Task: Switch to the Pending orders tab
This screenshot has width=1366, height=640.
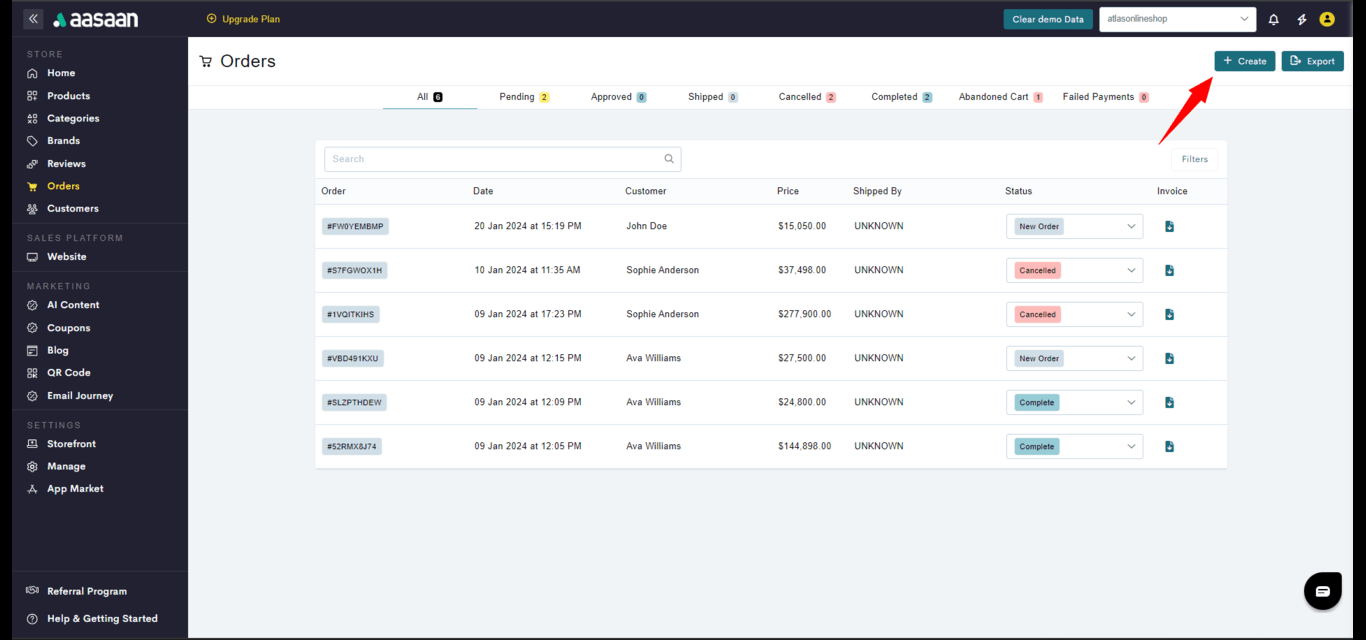Action: coord(523,97)
